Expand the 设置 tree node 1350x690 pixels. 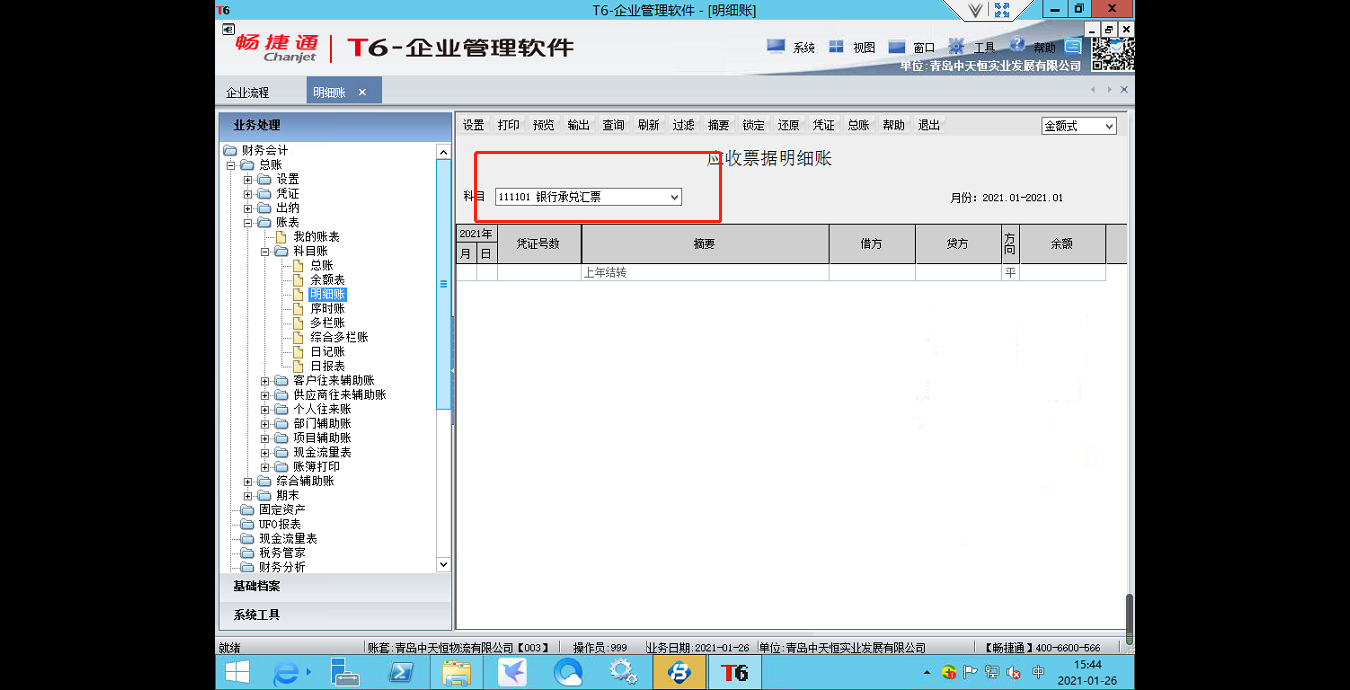point(248,180)
